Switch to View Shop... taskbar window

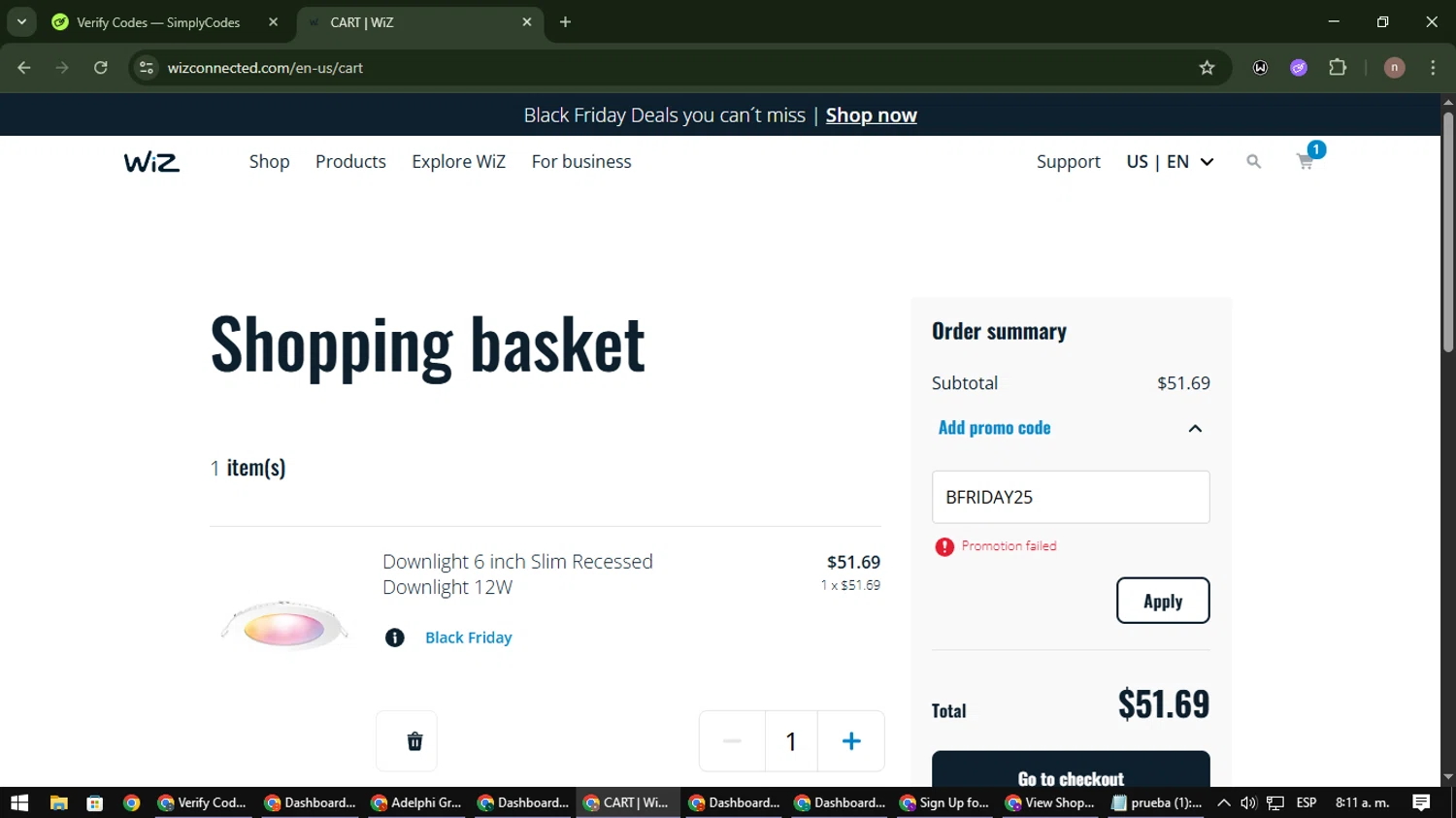(1050, 802)
